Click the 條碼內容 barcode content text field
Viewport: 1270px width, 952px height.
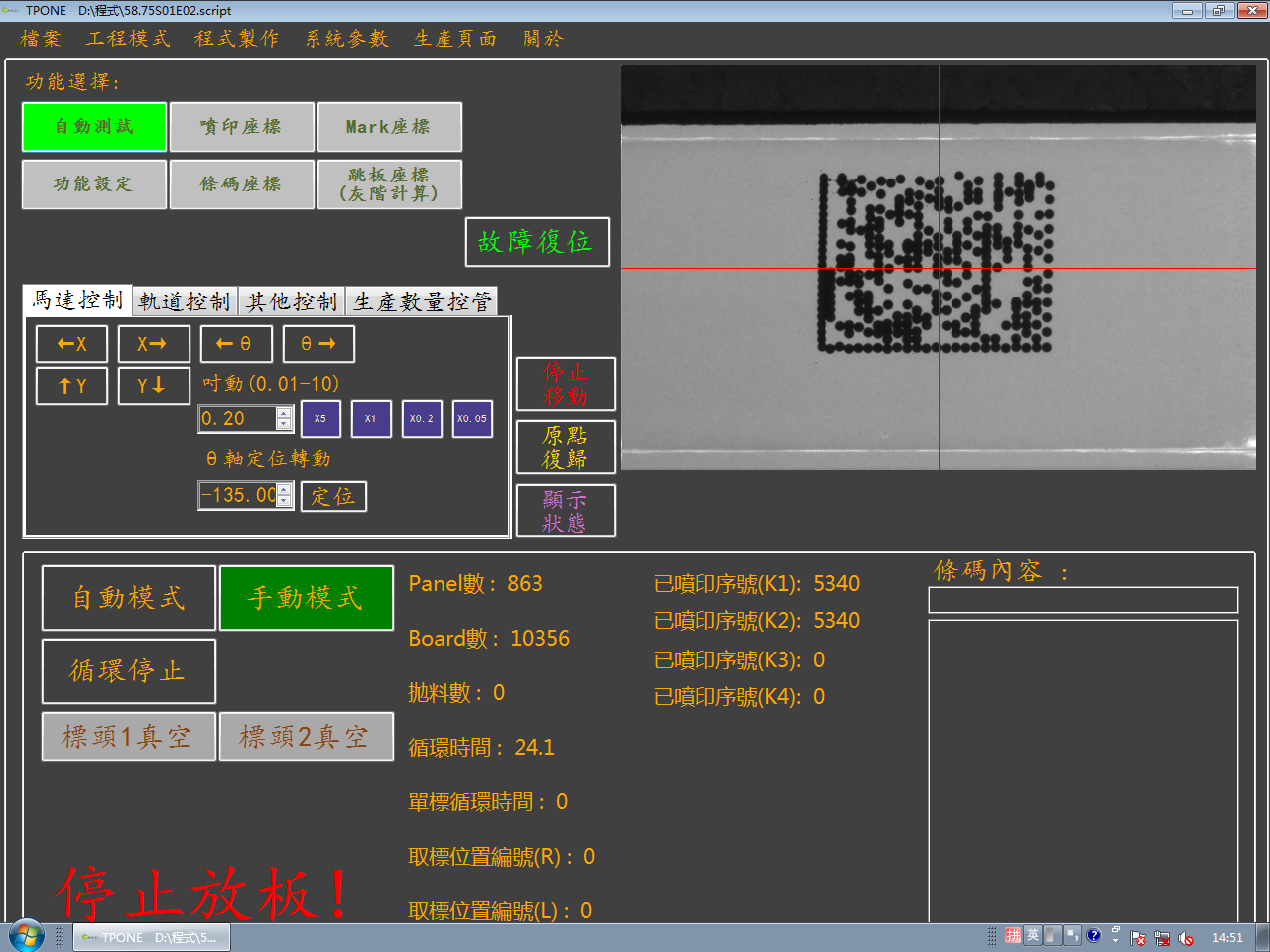(x=1083, y=600)
